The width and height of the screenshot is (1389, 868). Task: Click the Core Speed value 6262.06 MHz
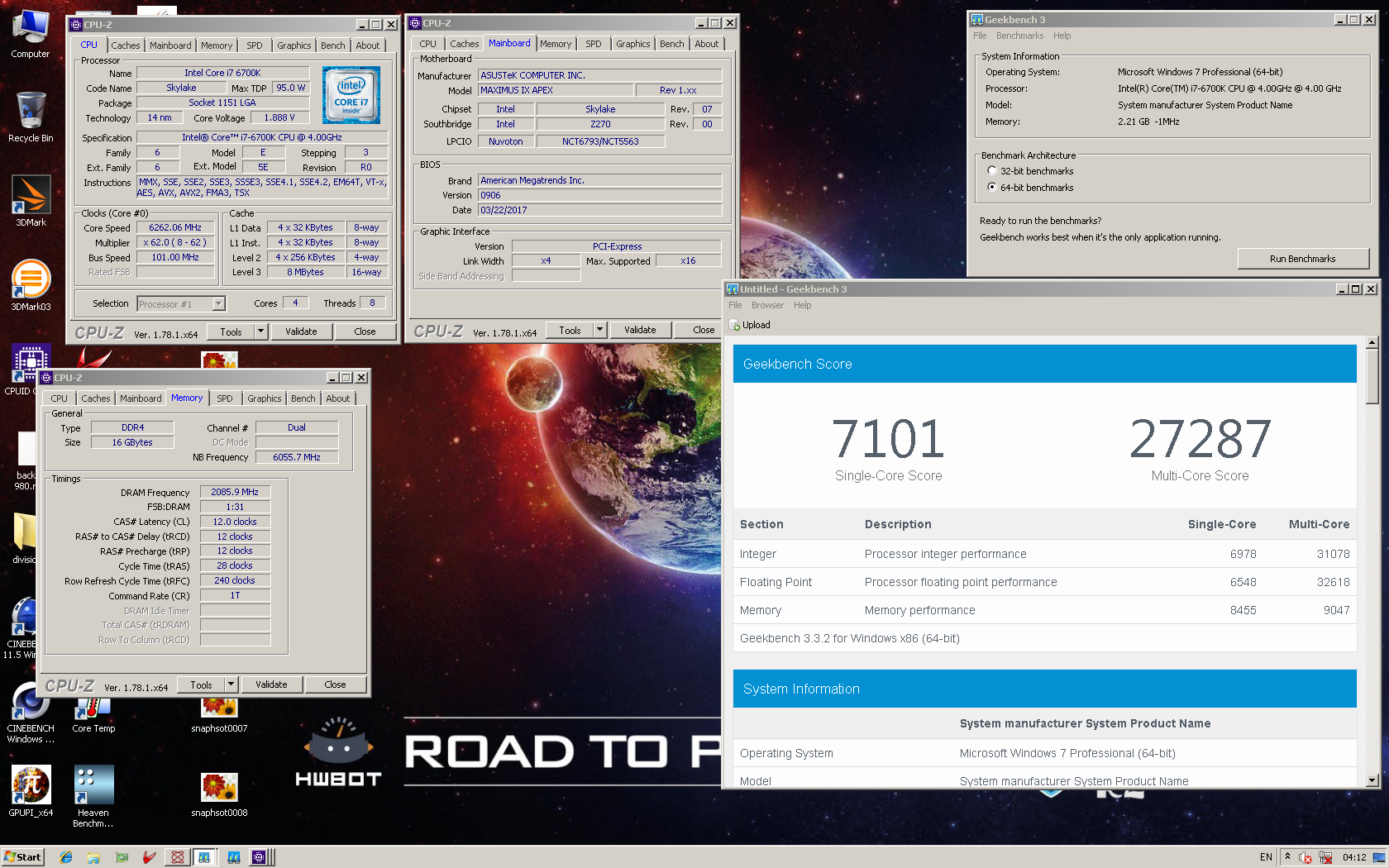[x=175, y=227]
